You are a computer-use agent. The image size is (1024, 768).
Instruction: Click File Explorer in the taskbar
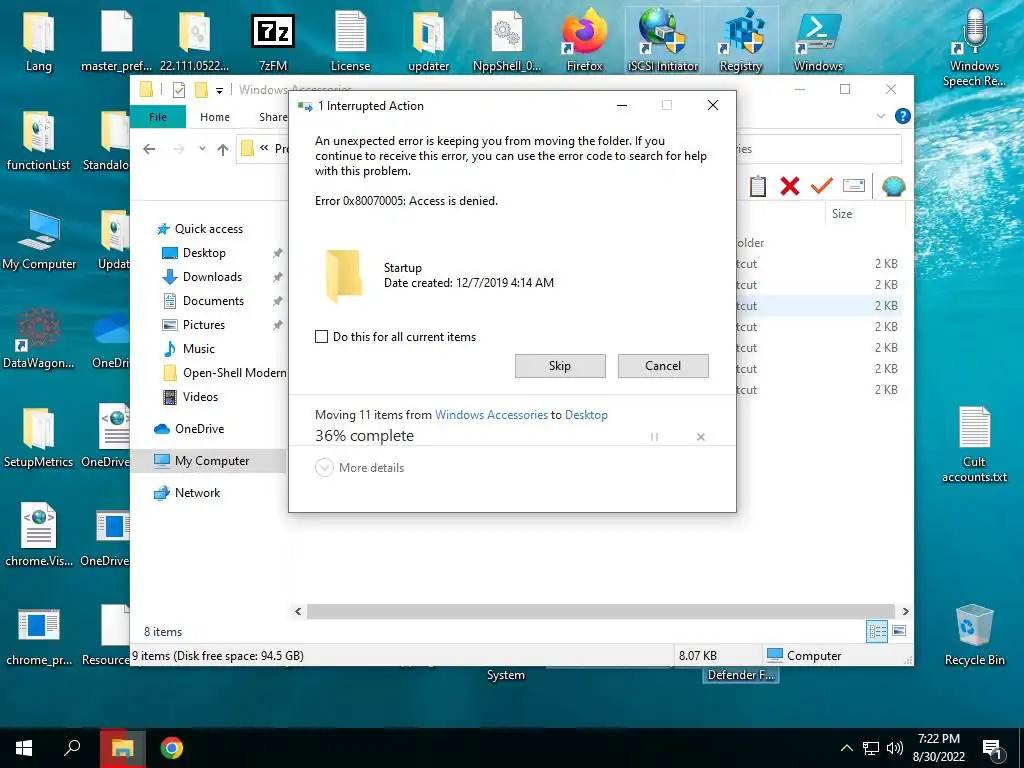(x=122, y=748)
